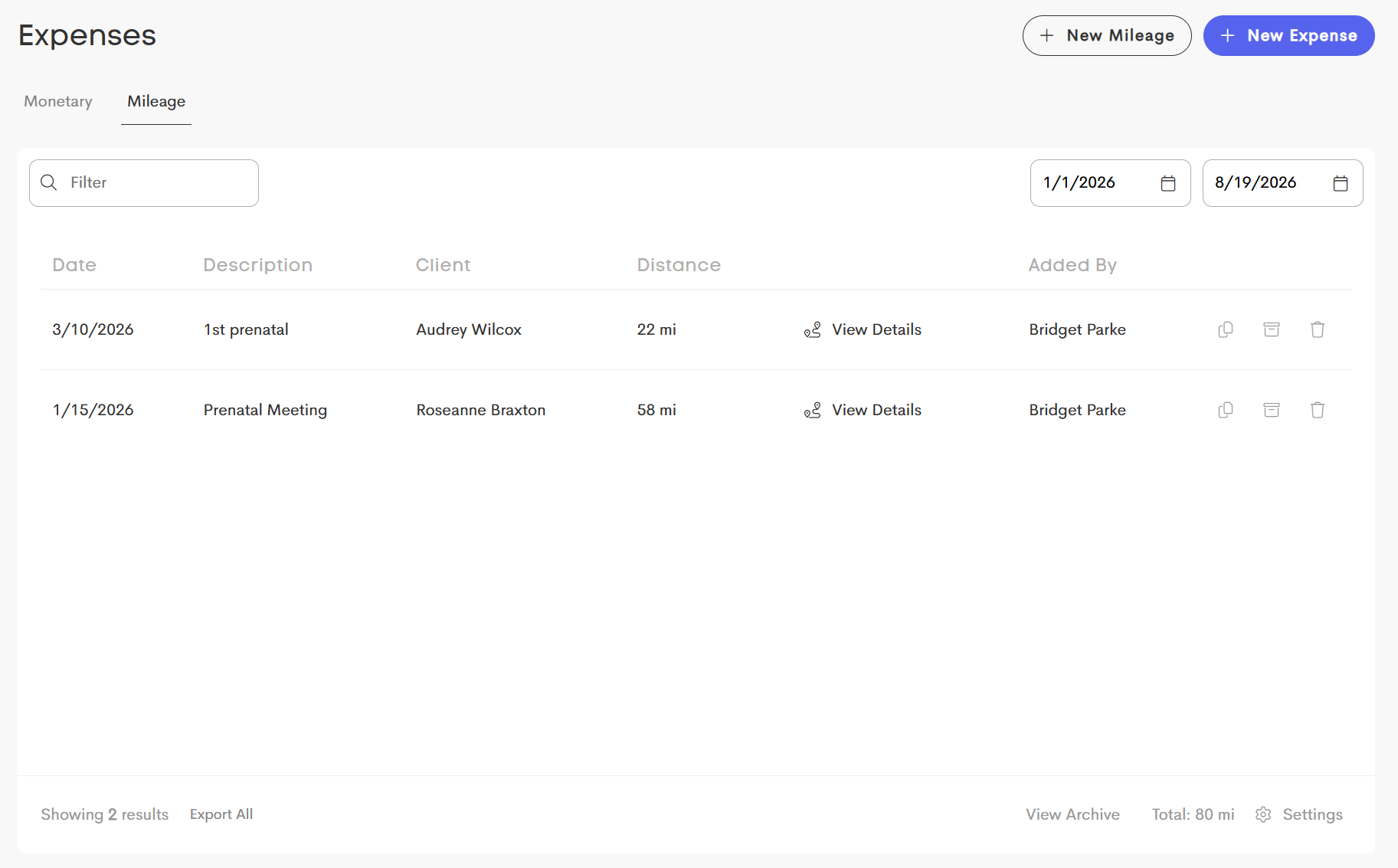Click the 8/19/2026 end date field
This screenshot has height=868, width=1398.
coord(1283,183)
